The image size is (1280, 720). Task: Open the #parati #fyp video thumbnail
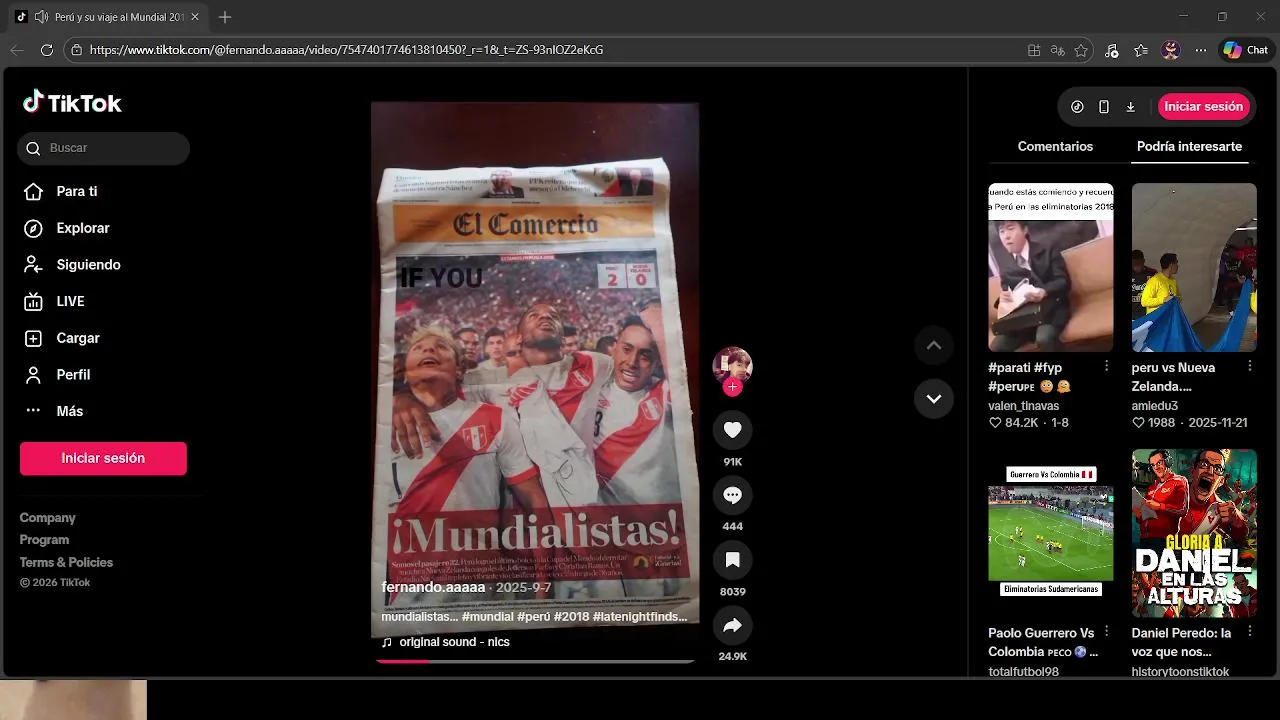pos(1050,267)
